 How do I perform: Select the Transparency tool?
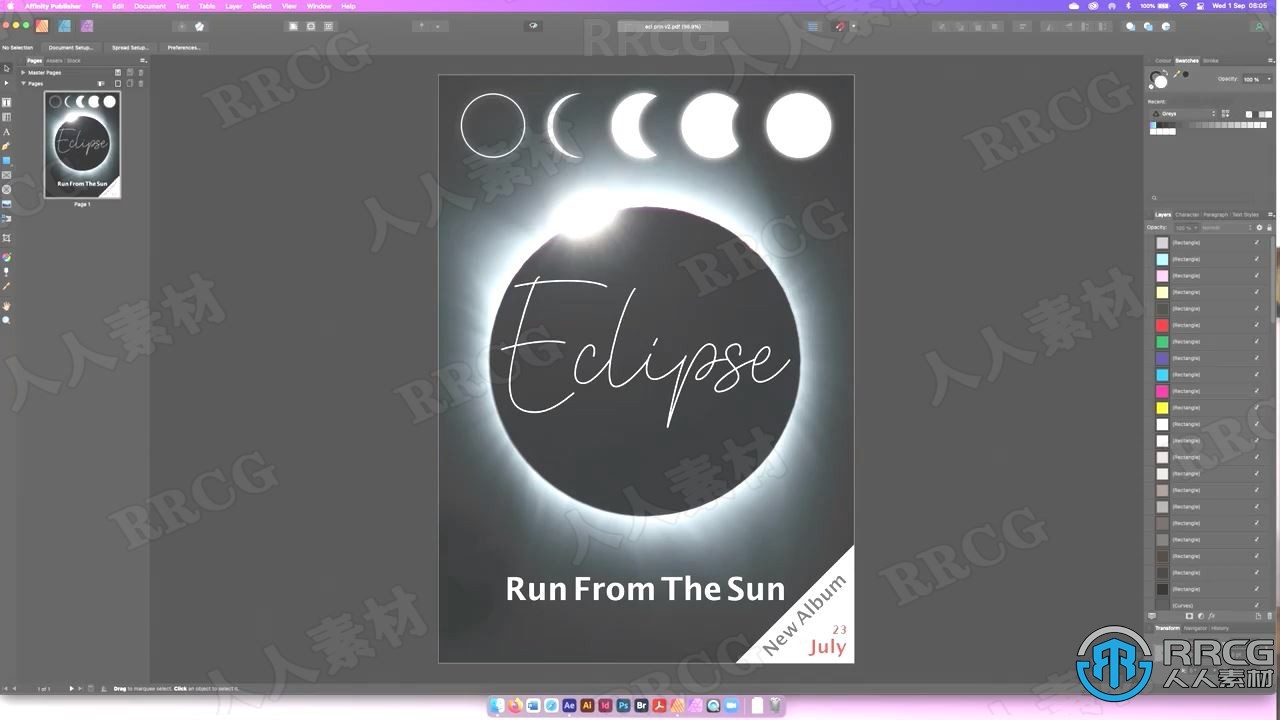[7, 271]
